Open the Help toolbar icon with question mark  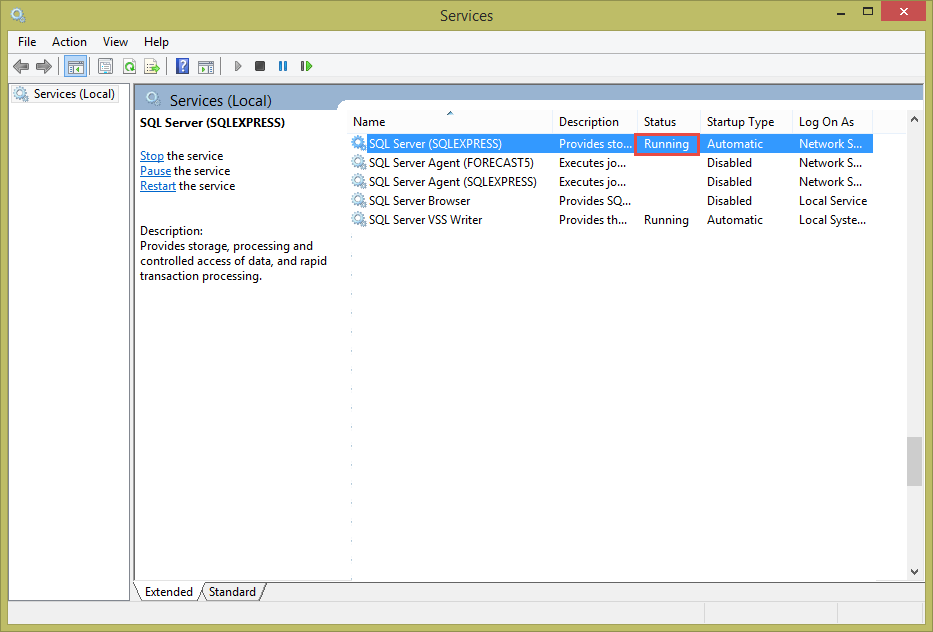click(183, 66)
